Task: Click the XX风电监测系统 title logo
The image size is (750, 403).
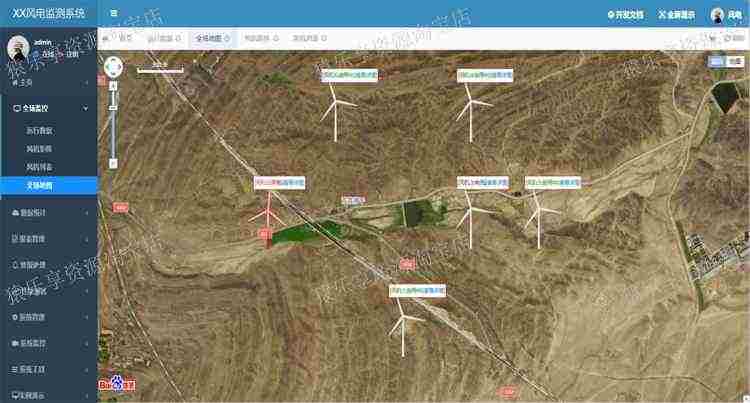Action: pyautogui.click(x=48, y=13)
